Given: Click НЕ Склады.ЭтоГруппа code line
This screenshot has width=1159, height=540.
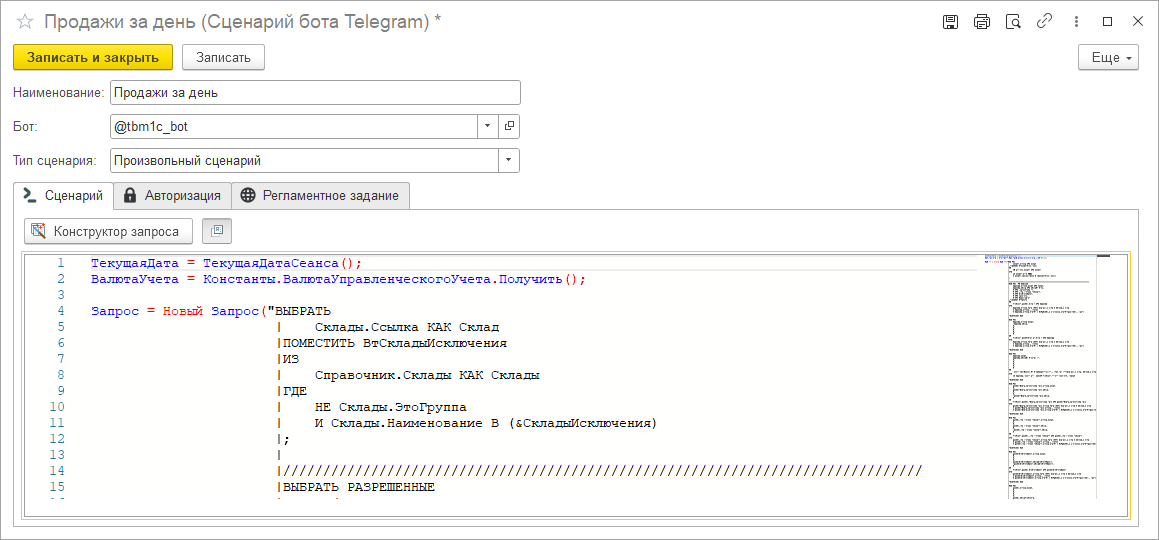Looking at the screenshot, I should click(391, 407).
